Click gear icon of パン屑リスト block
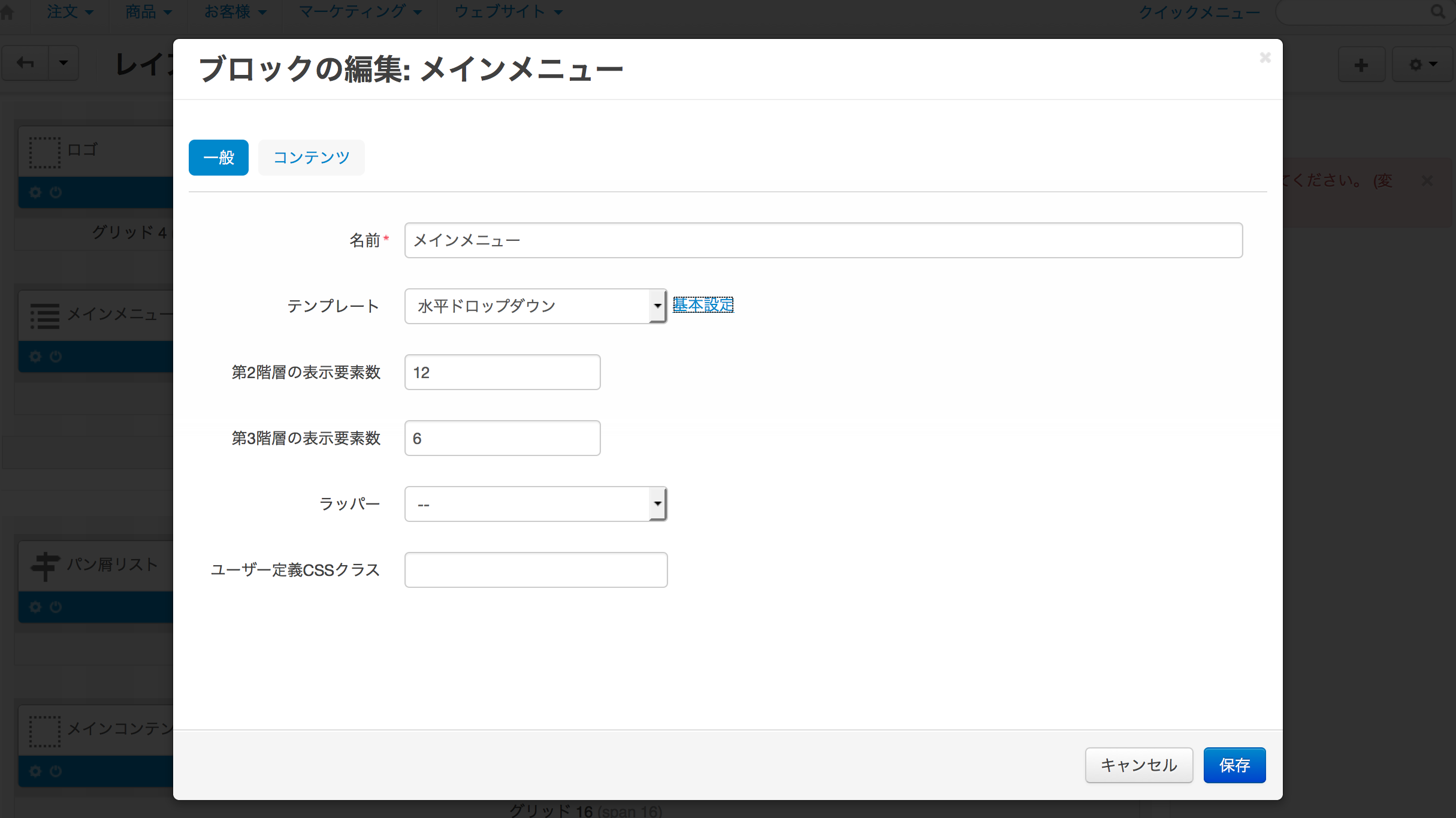 tap(35, 607)
